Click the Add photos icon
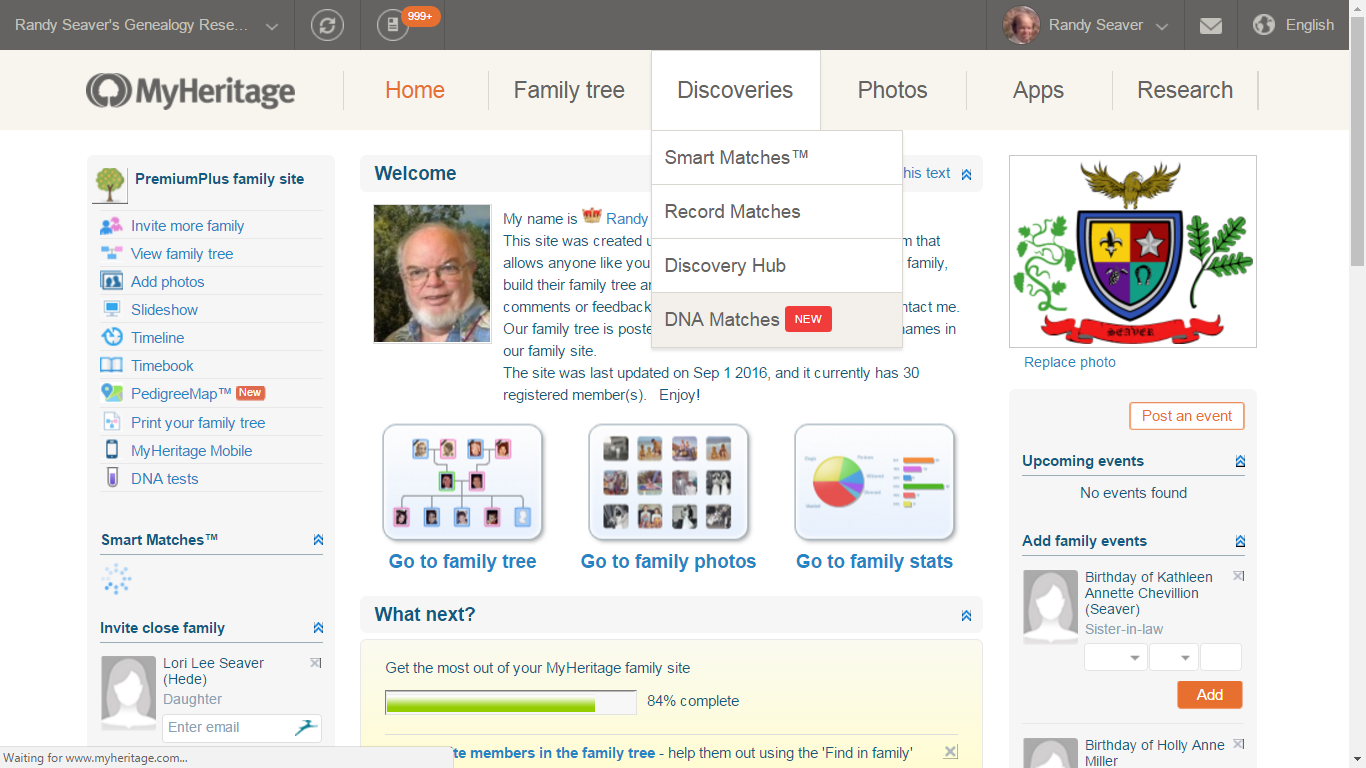The width and height of the screenshot is (1366, 768). 112,282
